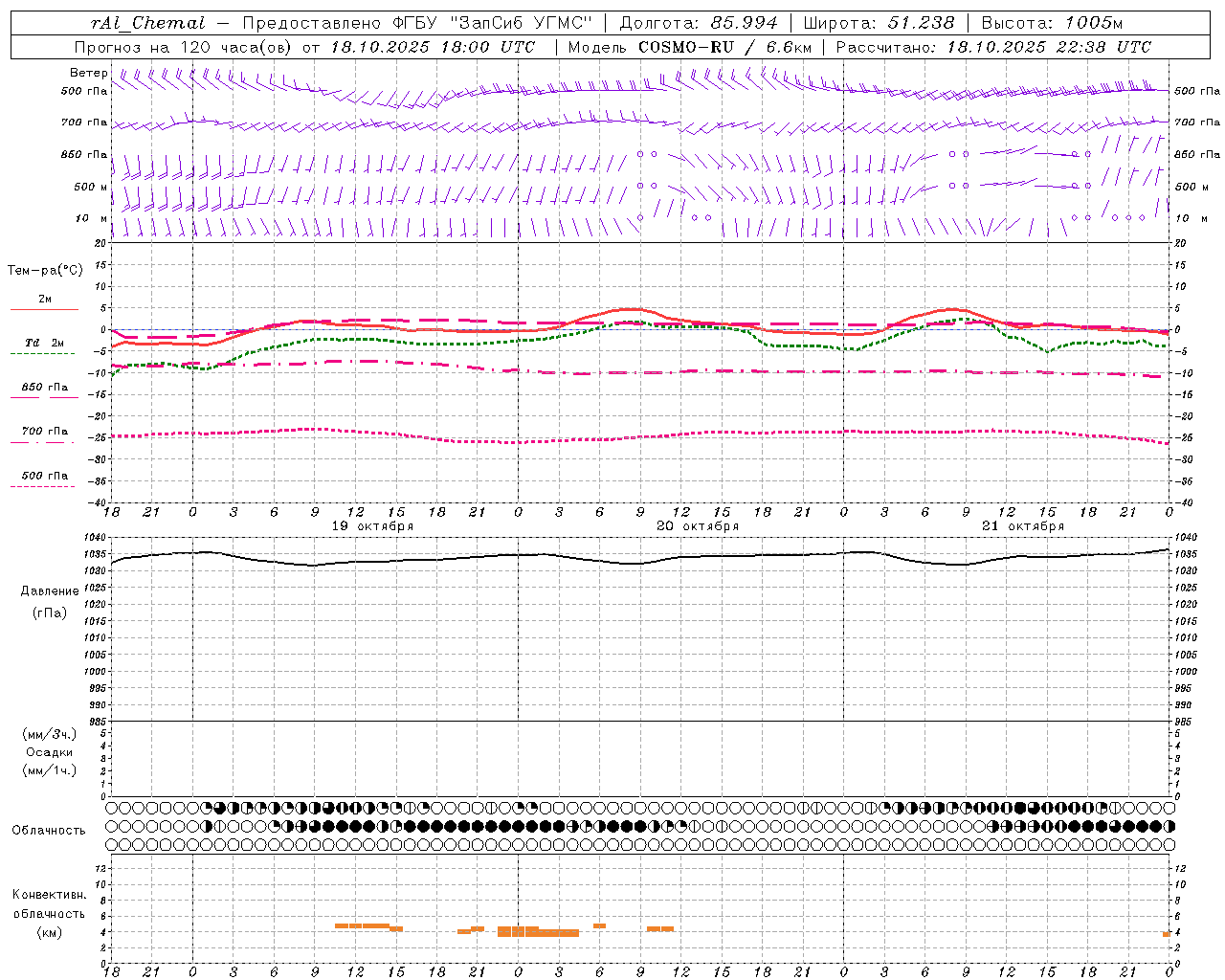The width and height of the screenshot is (1225, 980).
Task: Click the forecast start time 18:00 UTC
Action: (487, 47)
